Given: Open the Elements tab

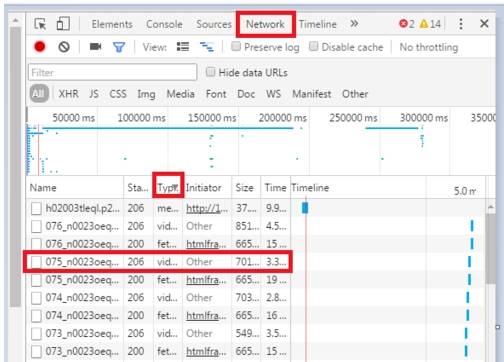Looking at the screenshot, I should coord(112,24).
